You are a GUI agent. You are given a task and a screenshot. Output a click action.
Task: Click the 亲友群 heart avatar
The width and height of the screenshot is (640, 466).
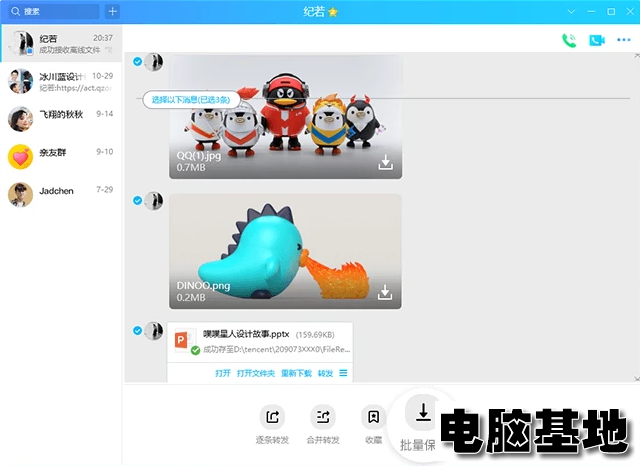coord(20,157)
